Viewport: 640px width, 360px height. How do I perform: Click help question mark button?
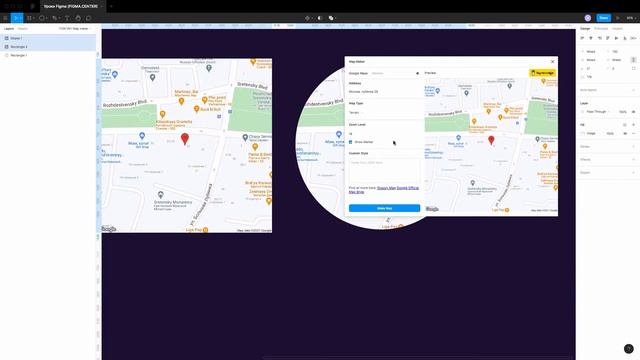click(629, 349)
